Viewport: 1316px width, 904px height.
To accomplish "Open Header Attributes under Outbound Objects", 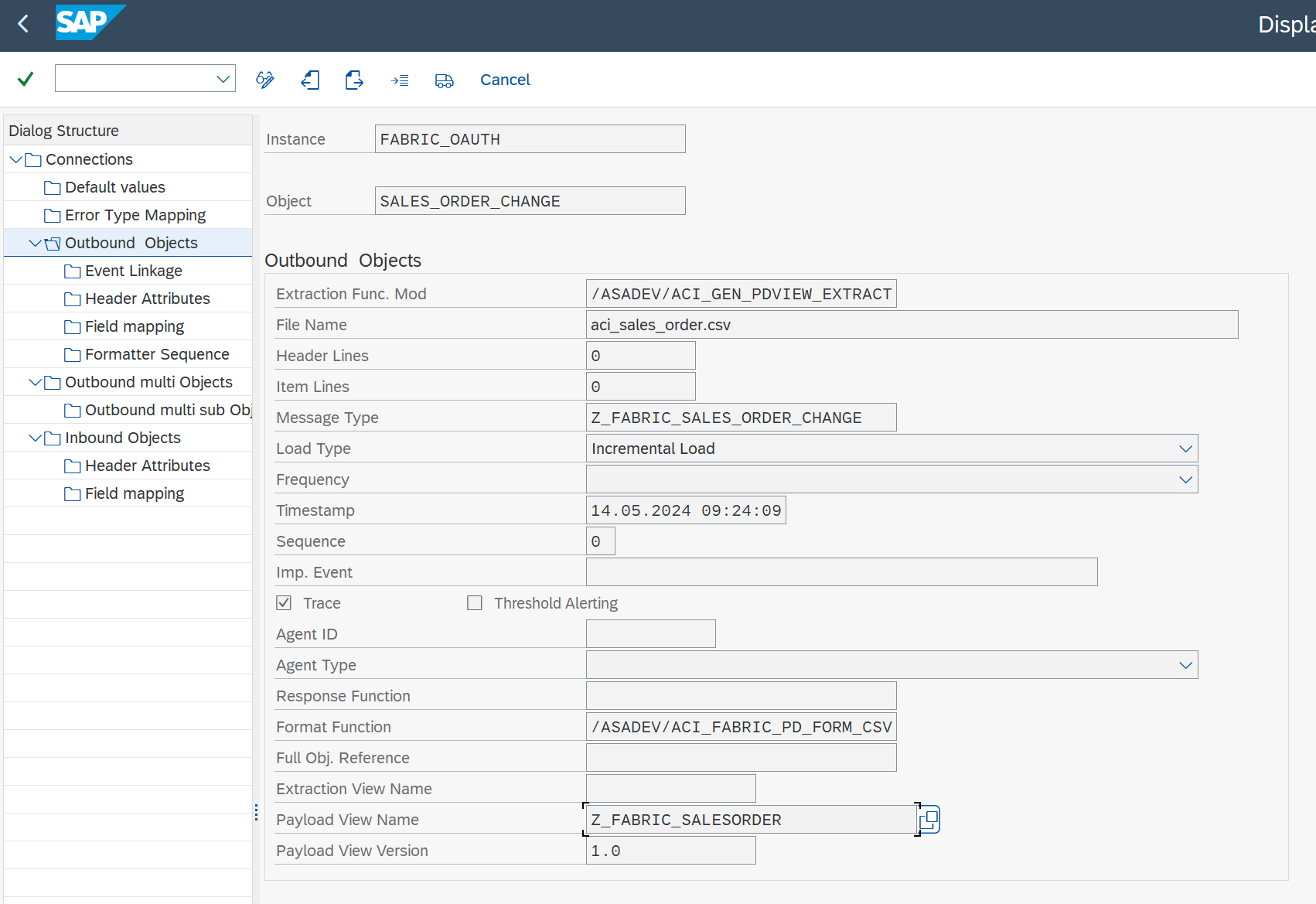I will [147, 298].
